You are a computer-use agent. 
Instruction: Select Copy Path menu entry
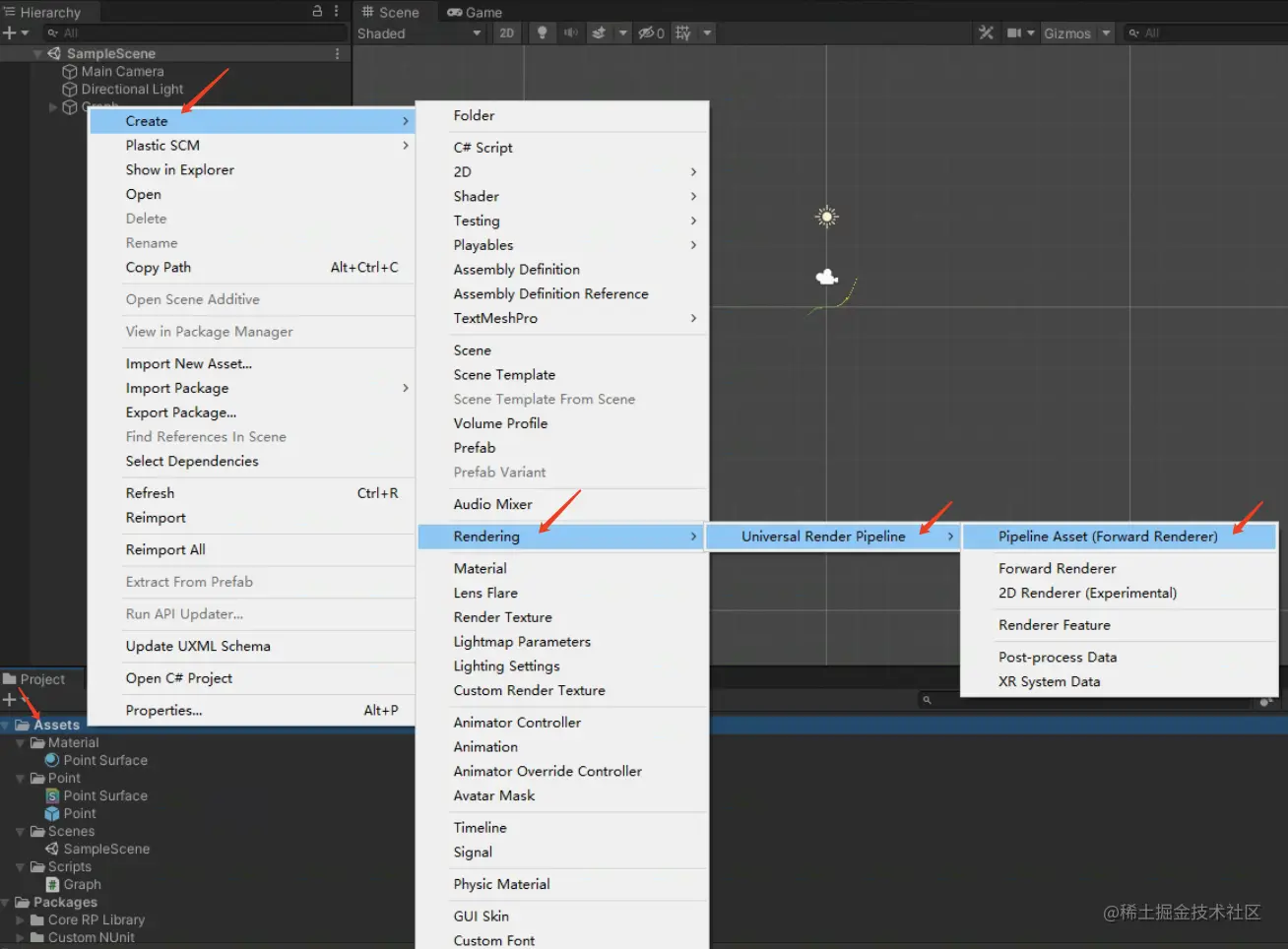252,268
